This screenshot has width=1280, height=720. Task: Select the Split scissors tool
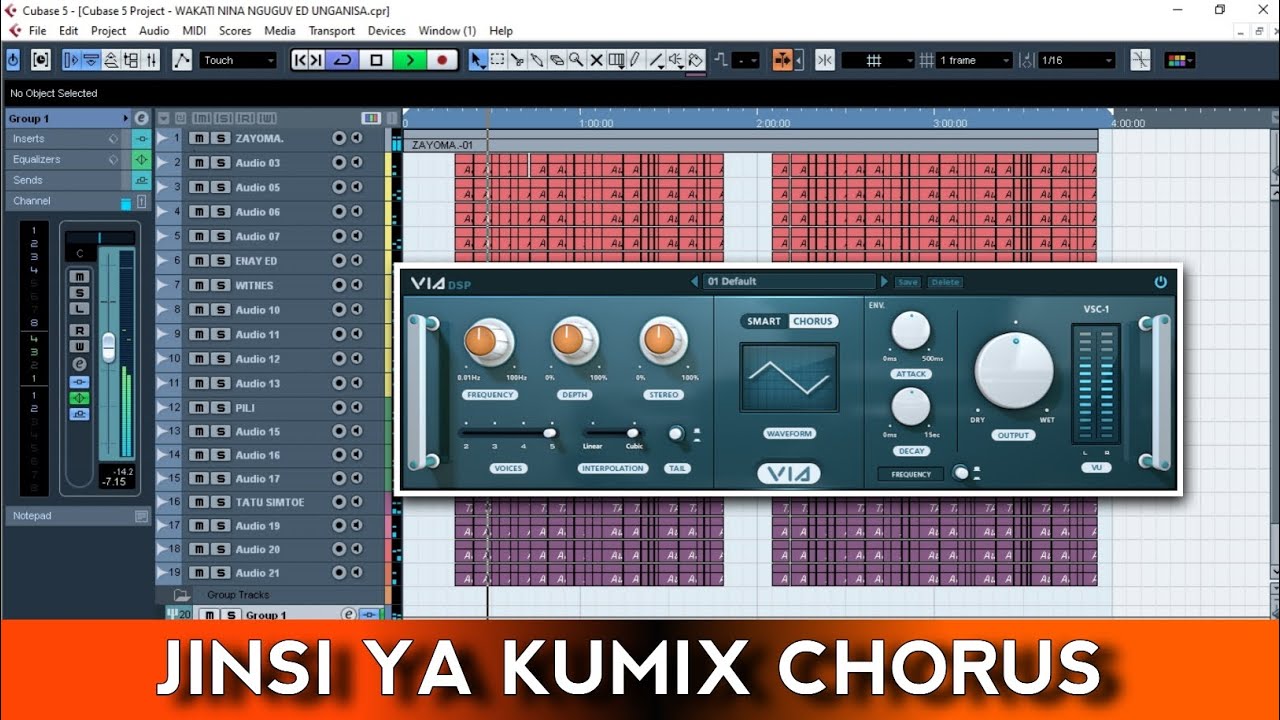pos(517,60)
